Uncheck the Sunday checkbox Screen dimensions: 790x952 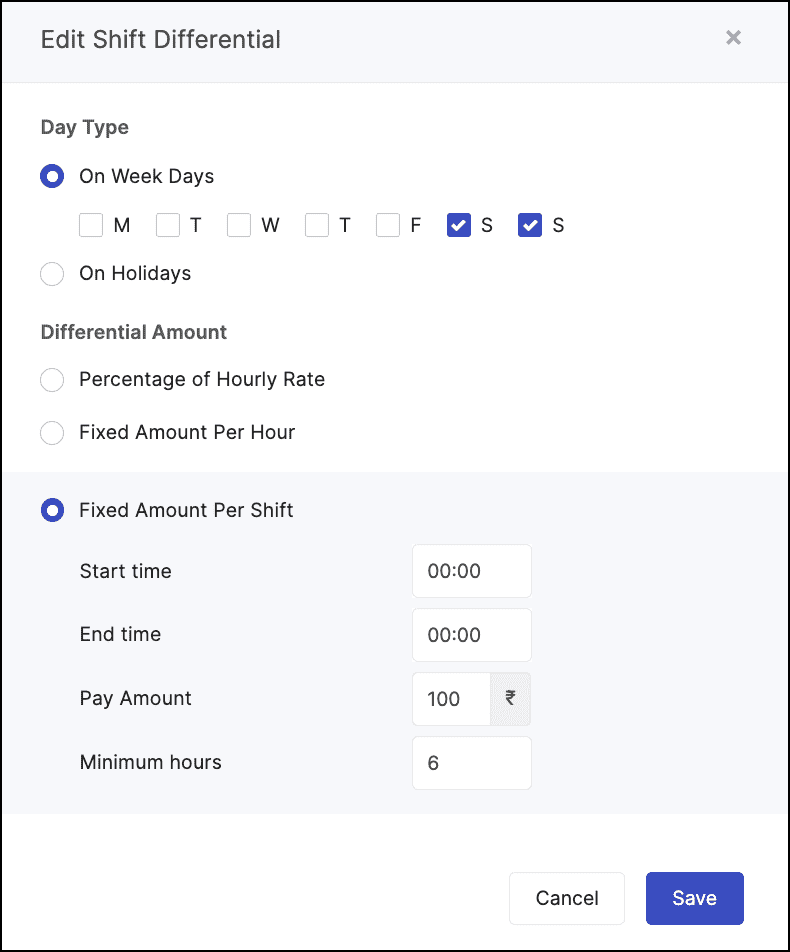click(530, 225)
